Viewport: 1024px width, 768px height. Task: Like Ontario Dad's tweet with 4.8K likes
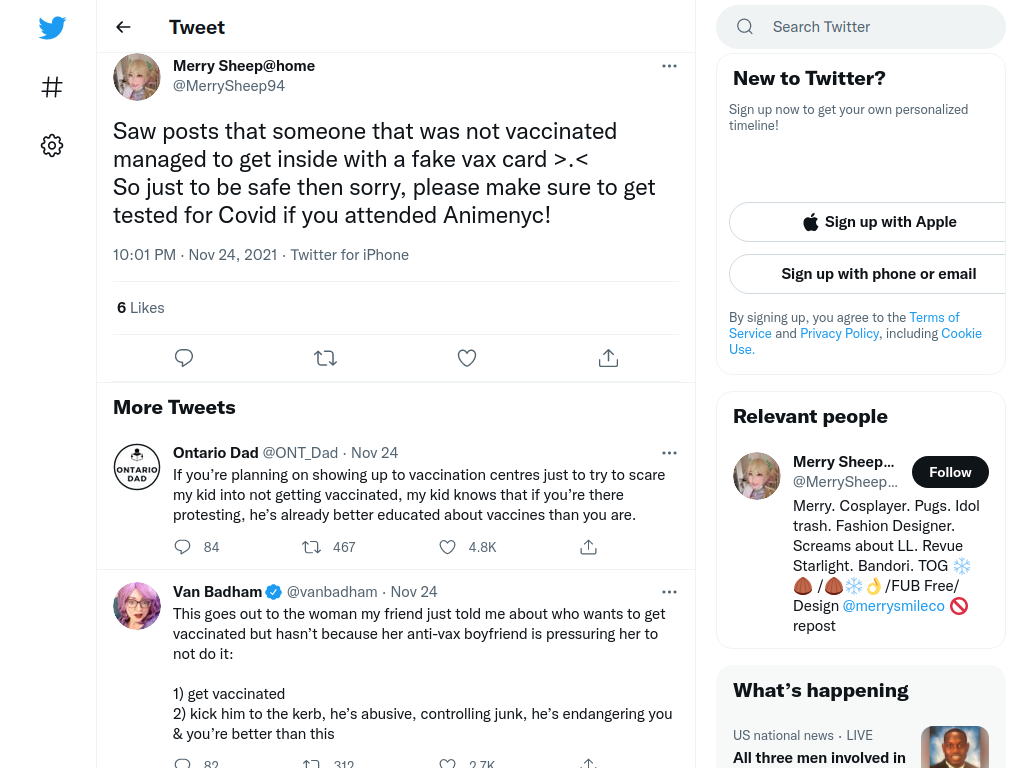coord(447,547)
